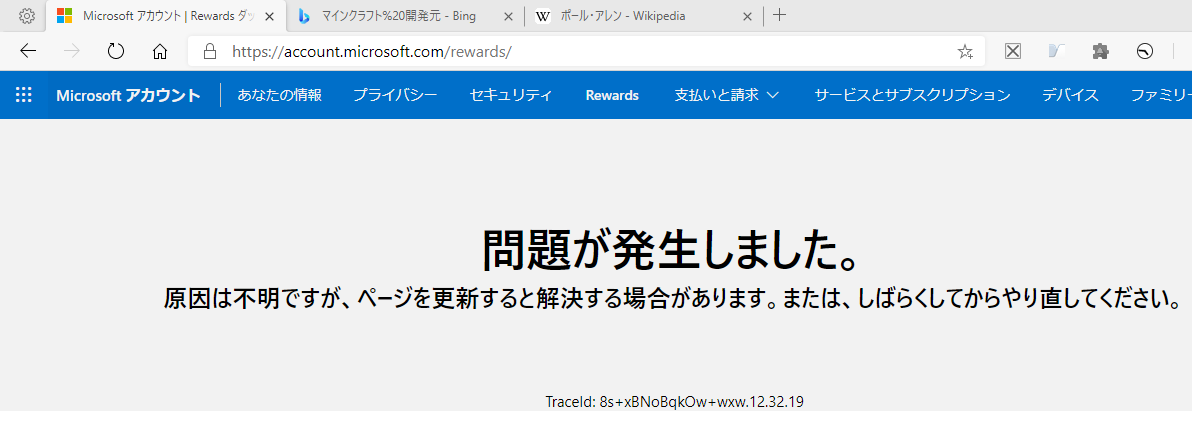
Task: Click the TraceId text line
Action: click(x=674, y=401)
